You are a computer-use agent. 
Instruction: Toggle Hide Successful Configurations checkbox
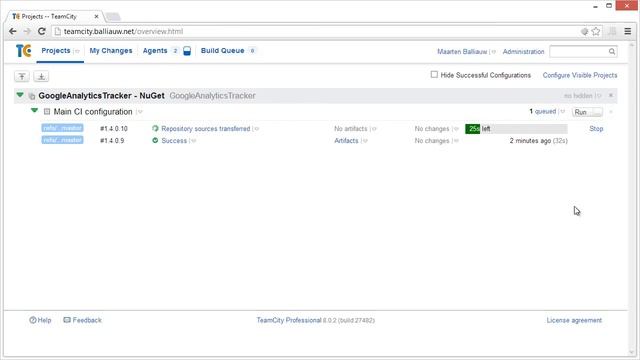[x=434, y=75]
